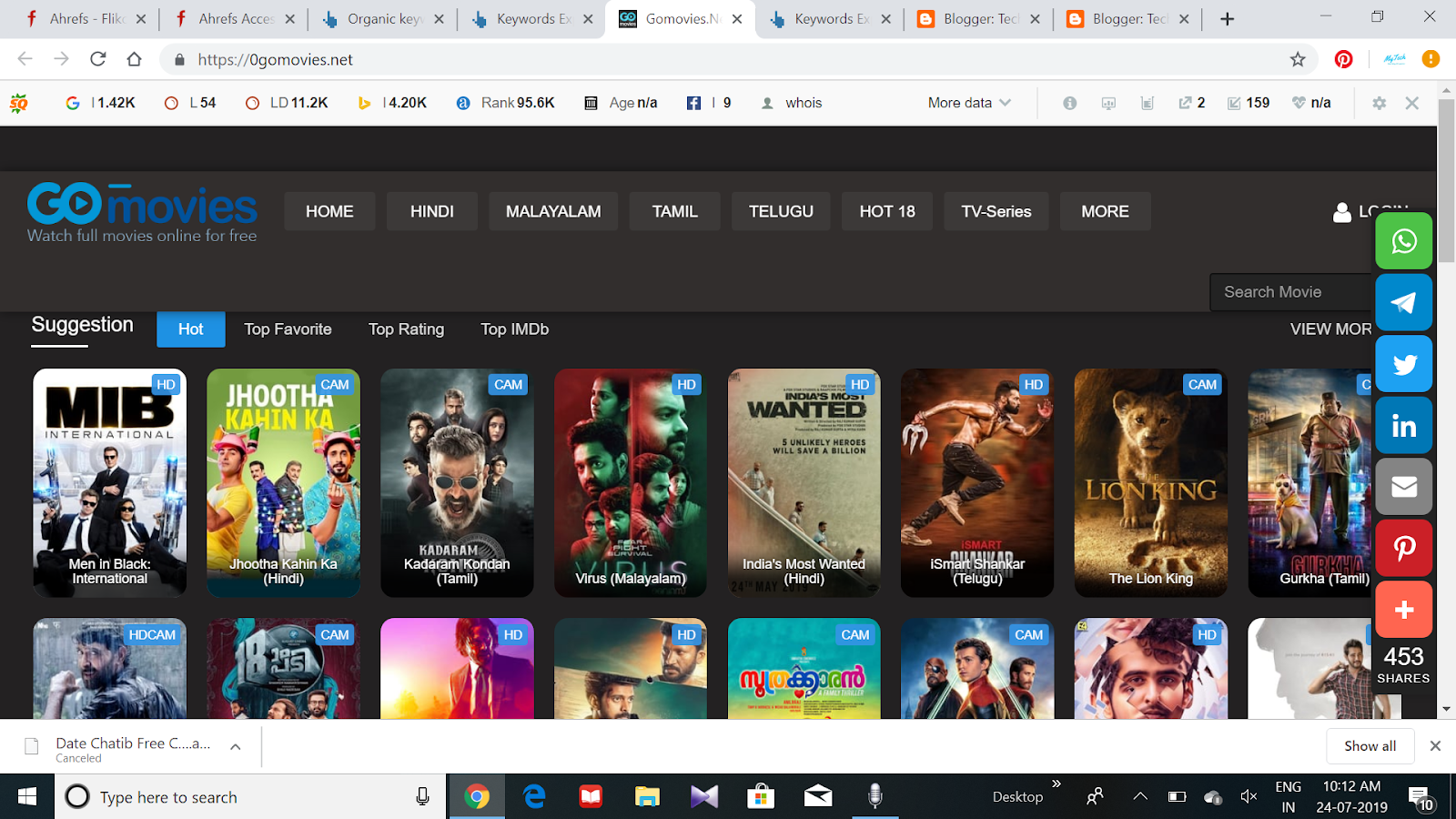Expand More data dropdown
This screenshot has height=819, width=1456.
point(969,103)
